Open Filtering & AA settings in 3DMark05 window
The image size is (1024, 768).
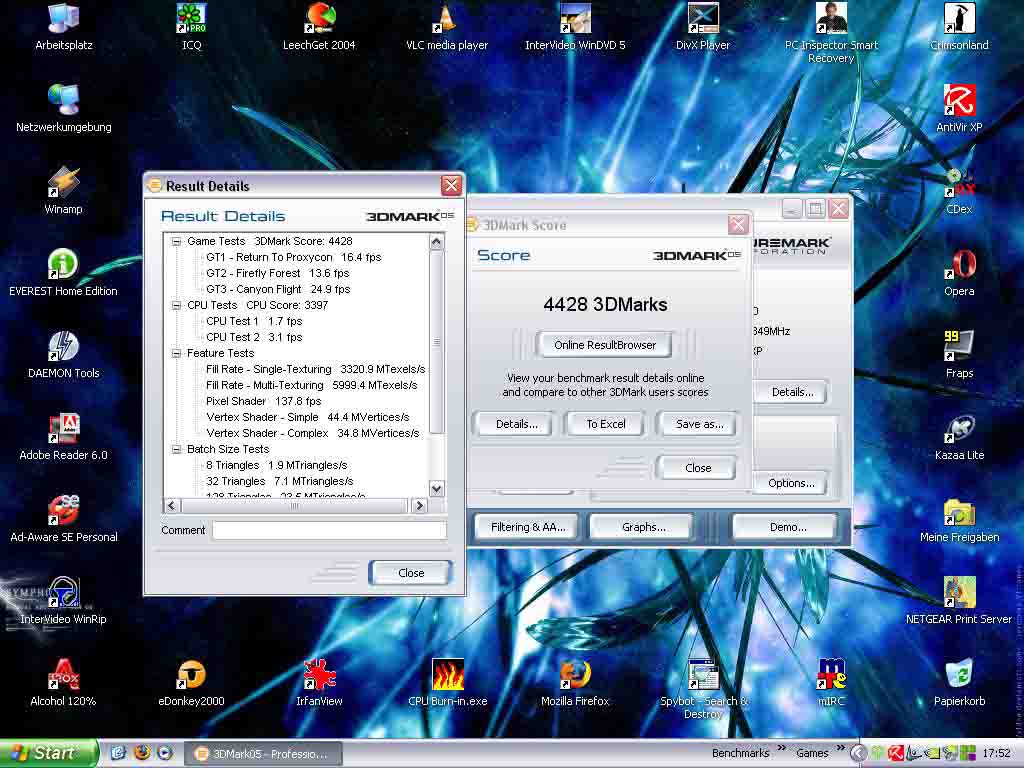click(x=528, y=527)
